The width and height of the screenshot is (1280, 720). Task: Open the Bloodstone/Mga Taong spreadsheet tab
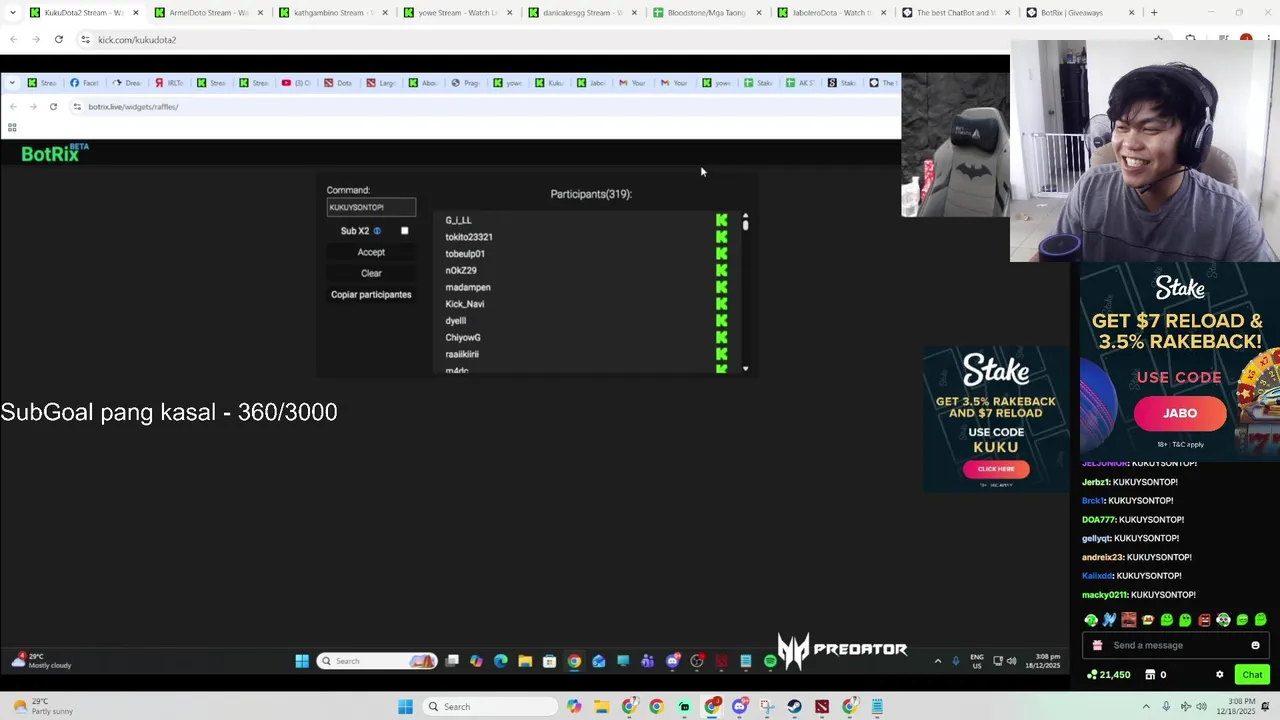(x=706, y=13)
